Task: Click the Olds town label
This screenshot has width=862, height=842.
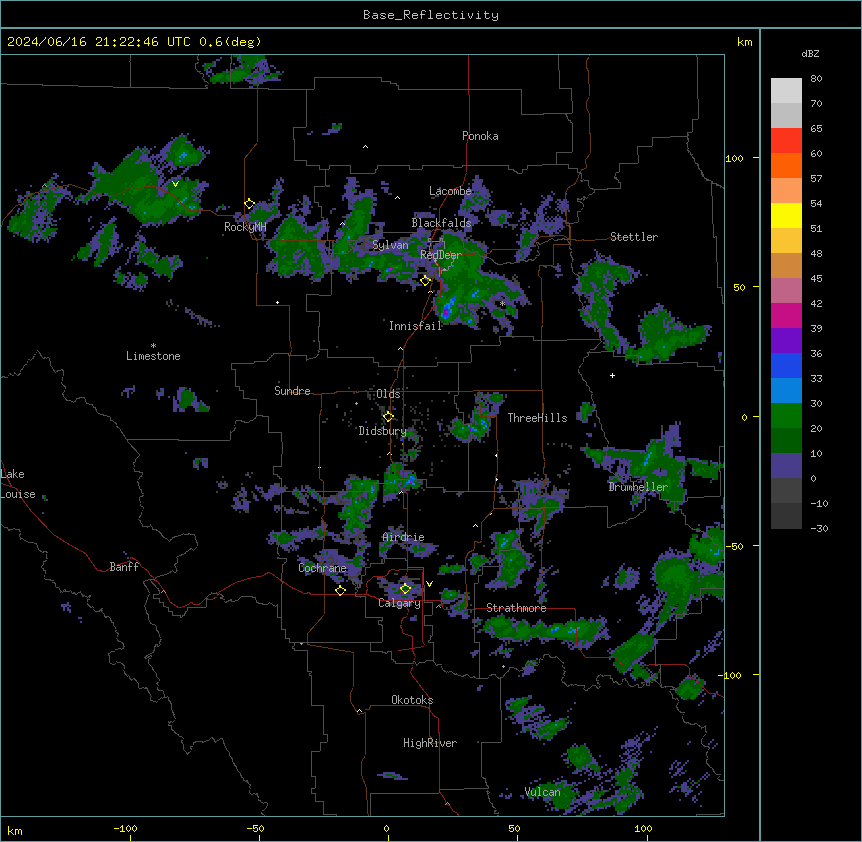Action: (x=388, y=394)
